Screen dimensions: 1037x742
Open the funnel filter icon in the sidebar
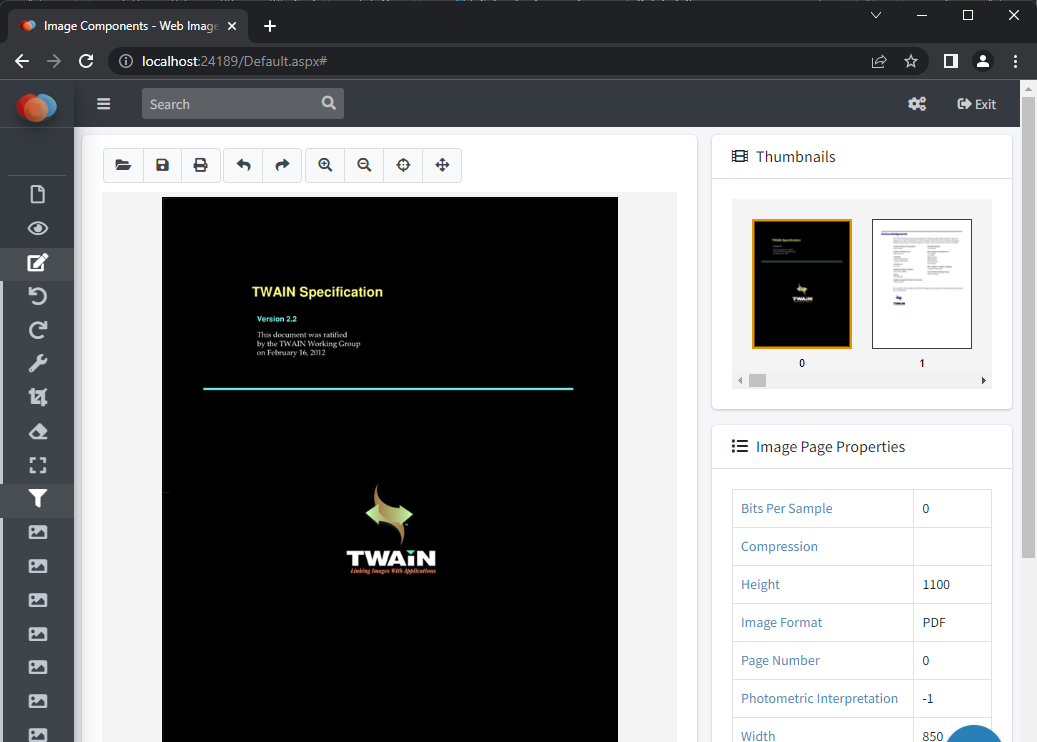pos(38,499)
